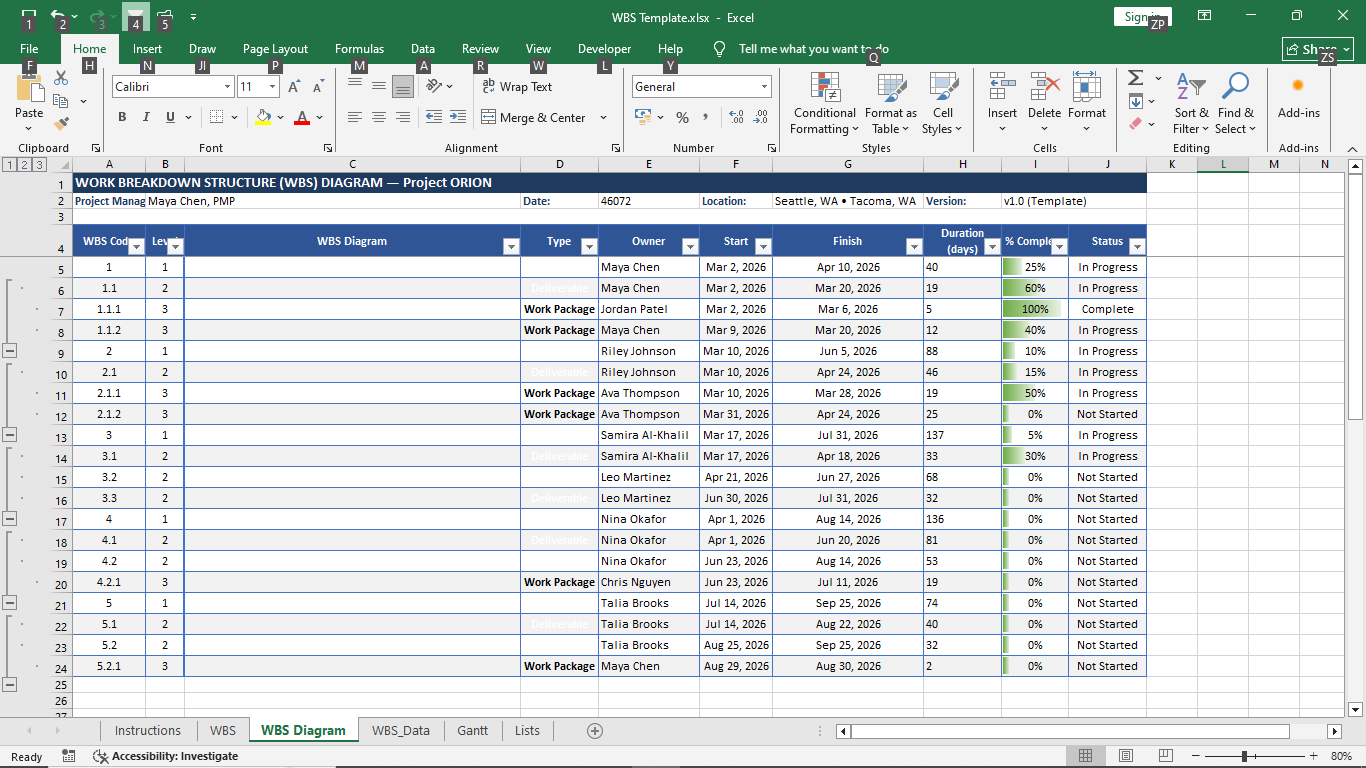Click the Format Painter icon
Image resolution: width=1366 pixels, height=768 pixels.
61,124
